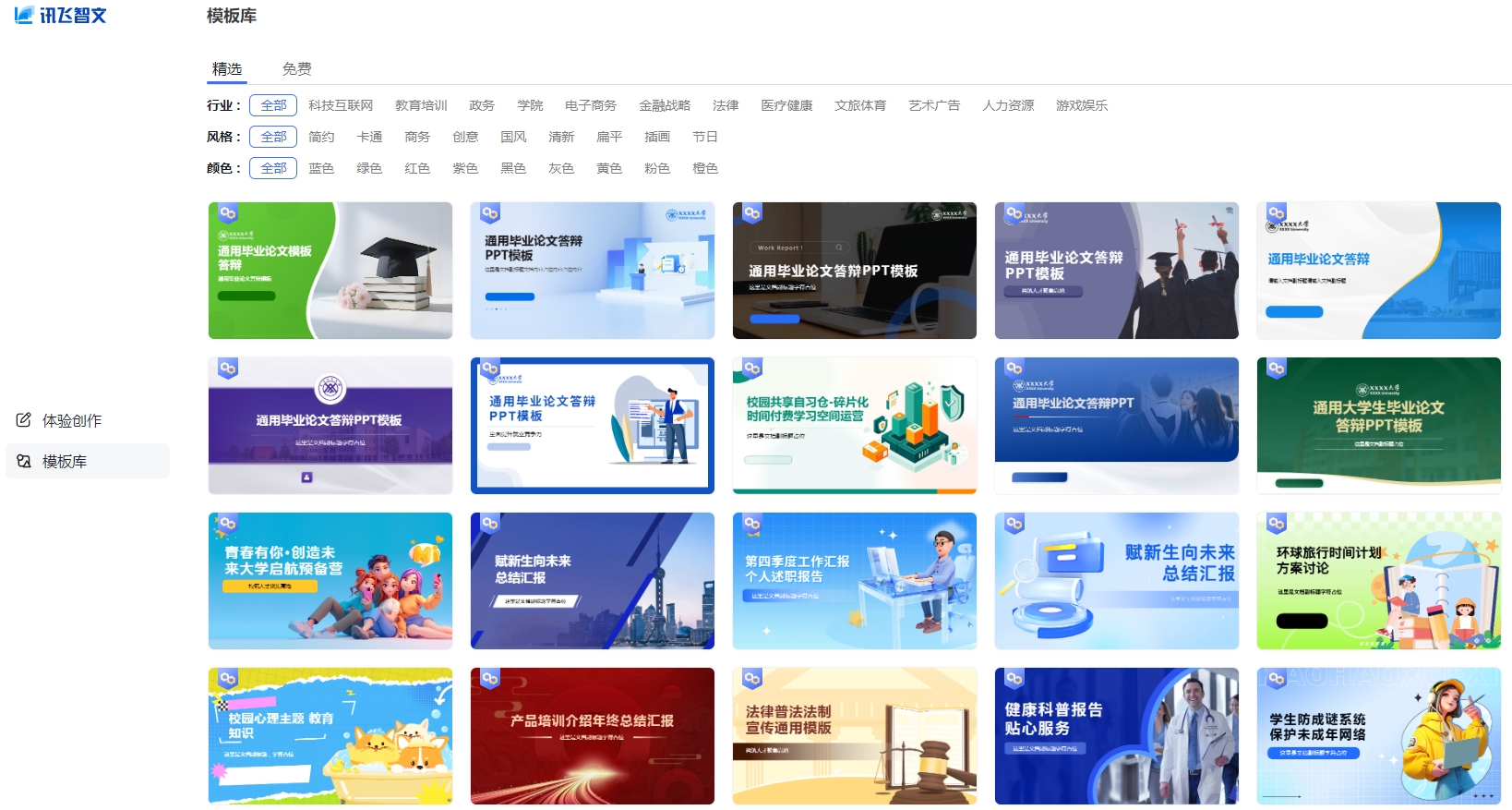Image resolution: width=1512 pixels, height=810 pixels.
Task: Click badge icon on 产品培训介绍年终总结汇报 card
Action: pyautogui.click(x=490, y=678)
